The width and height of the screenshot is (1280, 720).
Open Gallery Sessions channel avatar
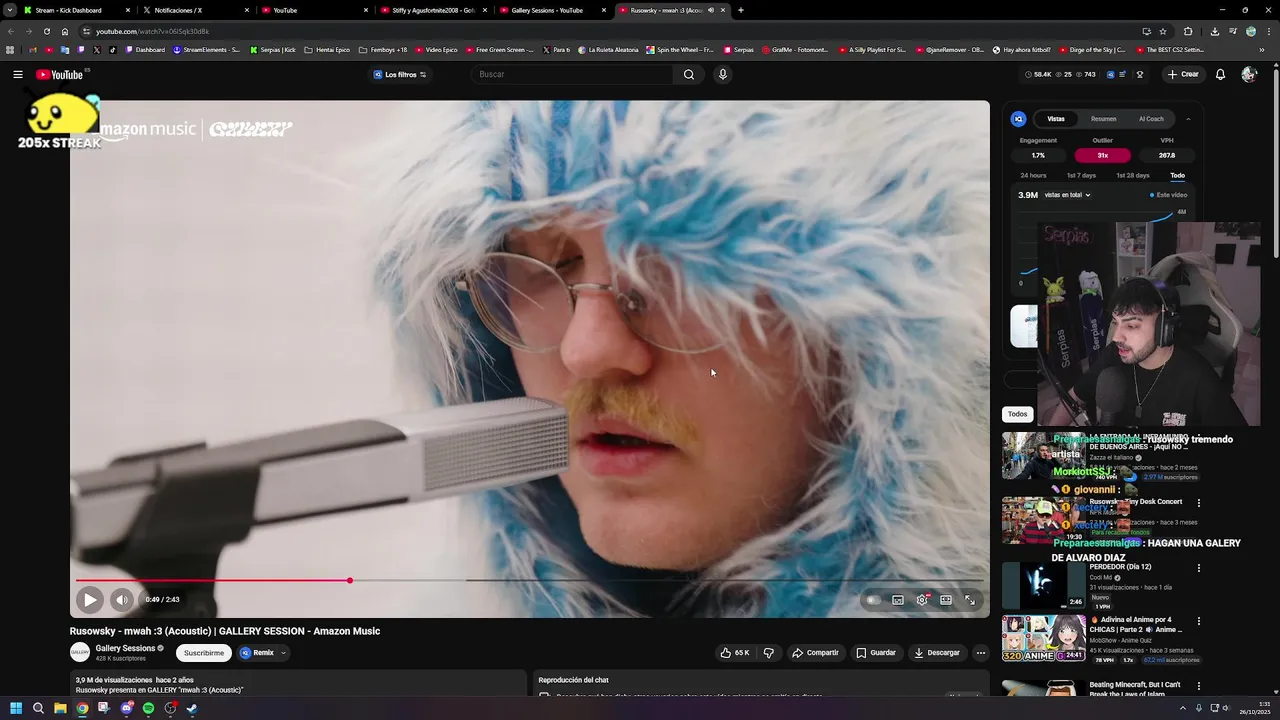point(80,652)
